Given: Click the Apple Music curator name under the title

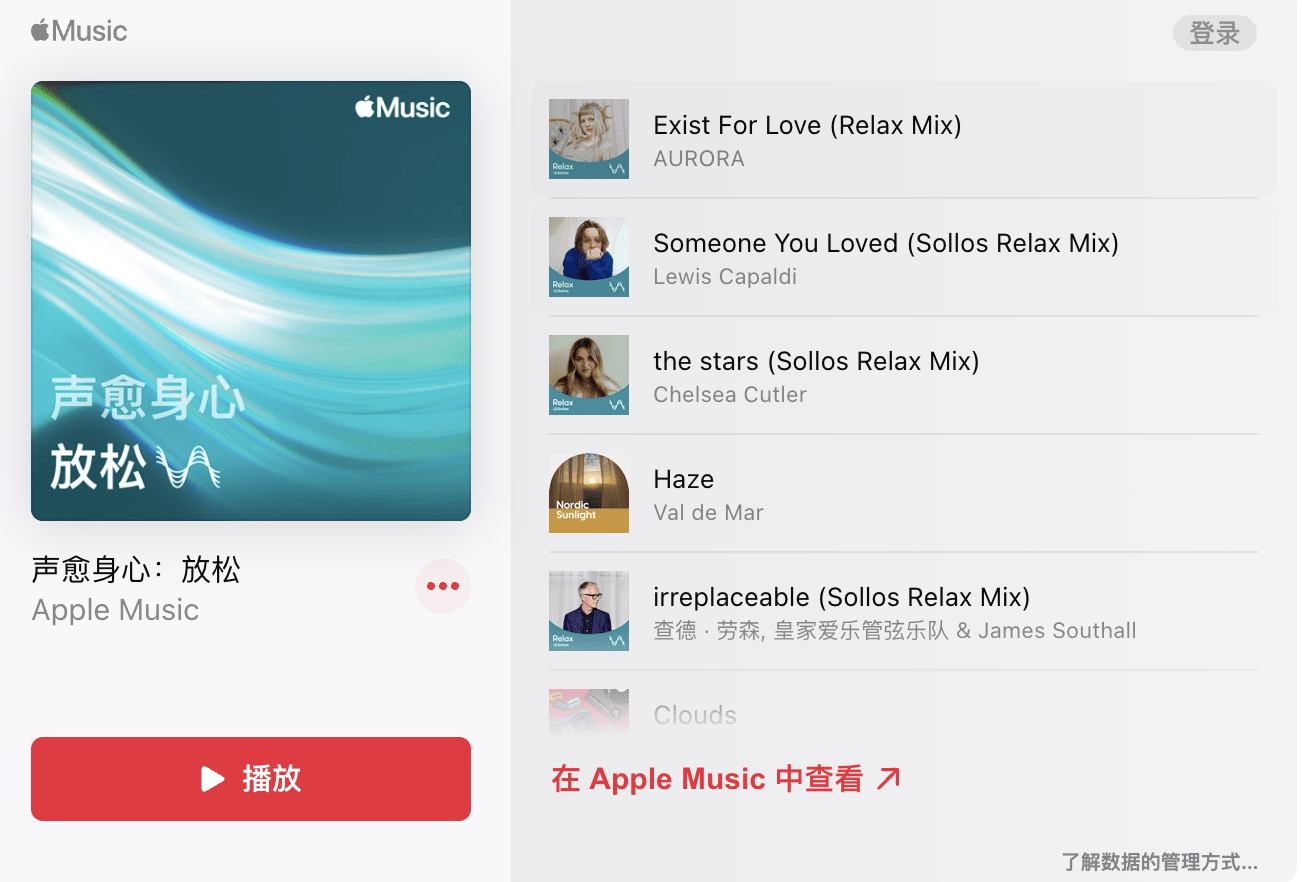Looking at the screenshot, I should pos(115,610).
